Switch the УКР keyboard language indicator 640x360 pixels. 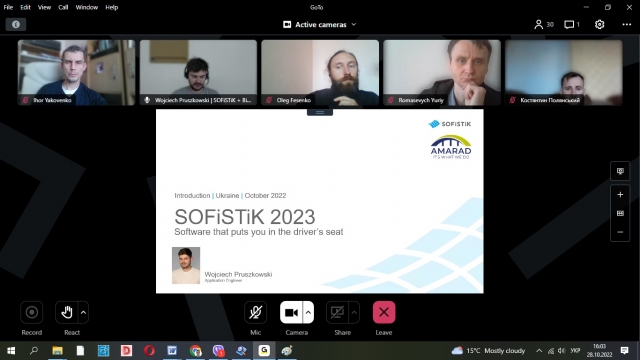coord(575,351)
